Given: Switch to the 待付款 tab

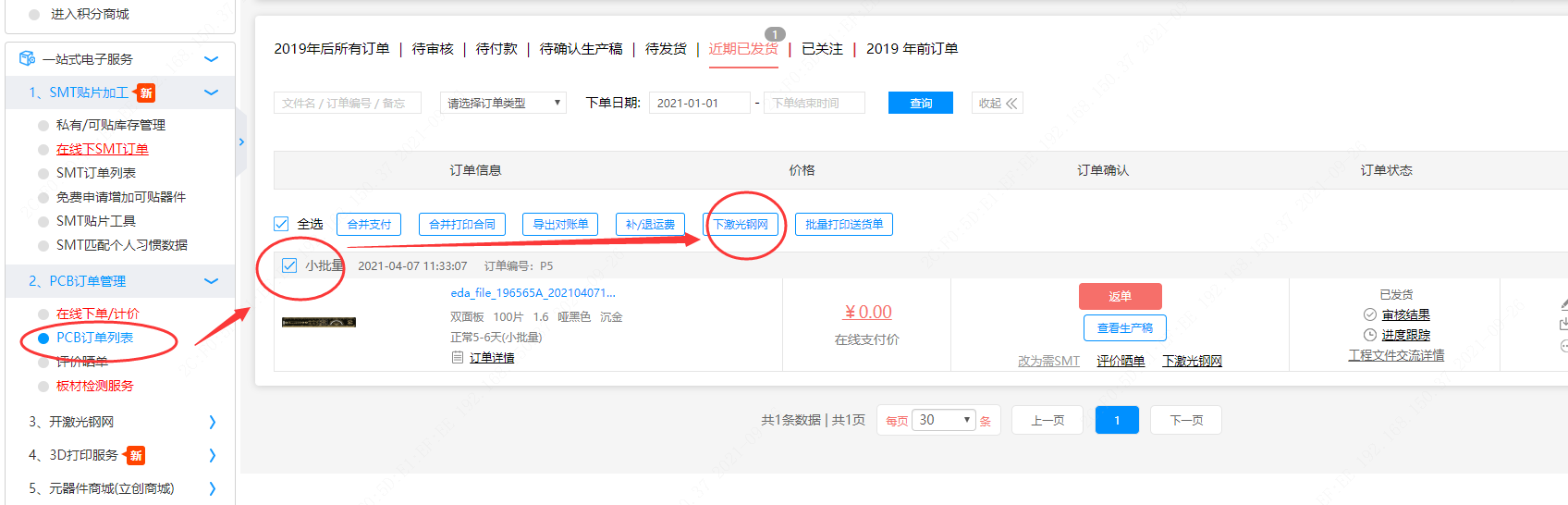Looking at the screenshot, I should point(496,48).
